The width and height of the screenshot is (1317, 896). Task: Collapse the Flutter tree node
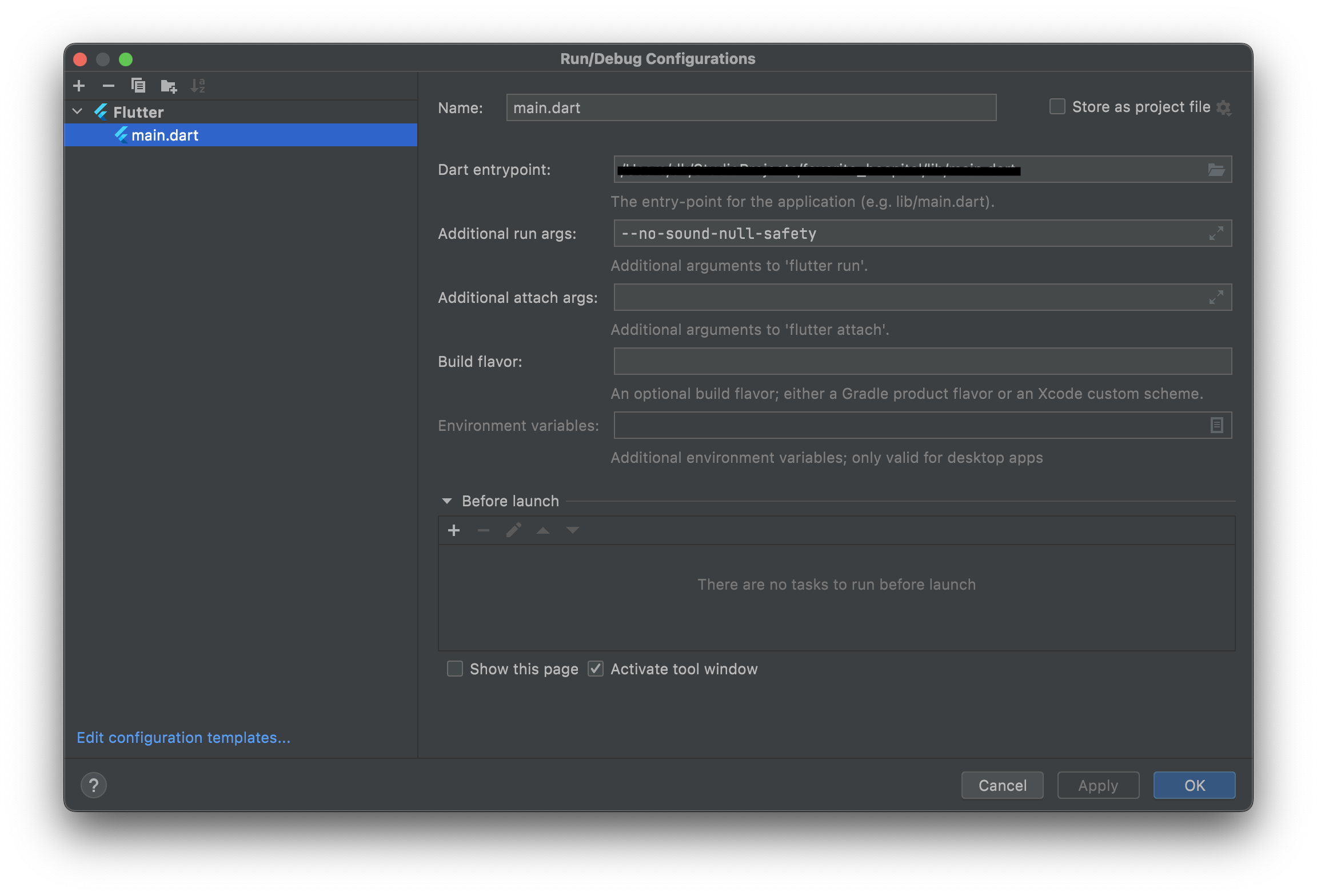click(78, 111)
